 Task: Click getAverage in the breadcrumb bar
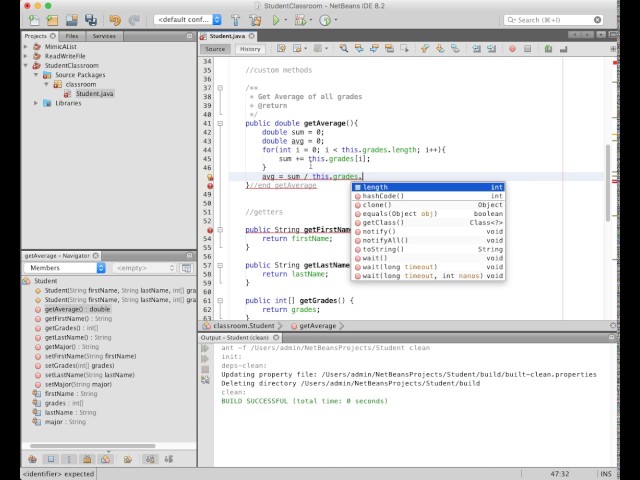317,326
